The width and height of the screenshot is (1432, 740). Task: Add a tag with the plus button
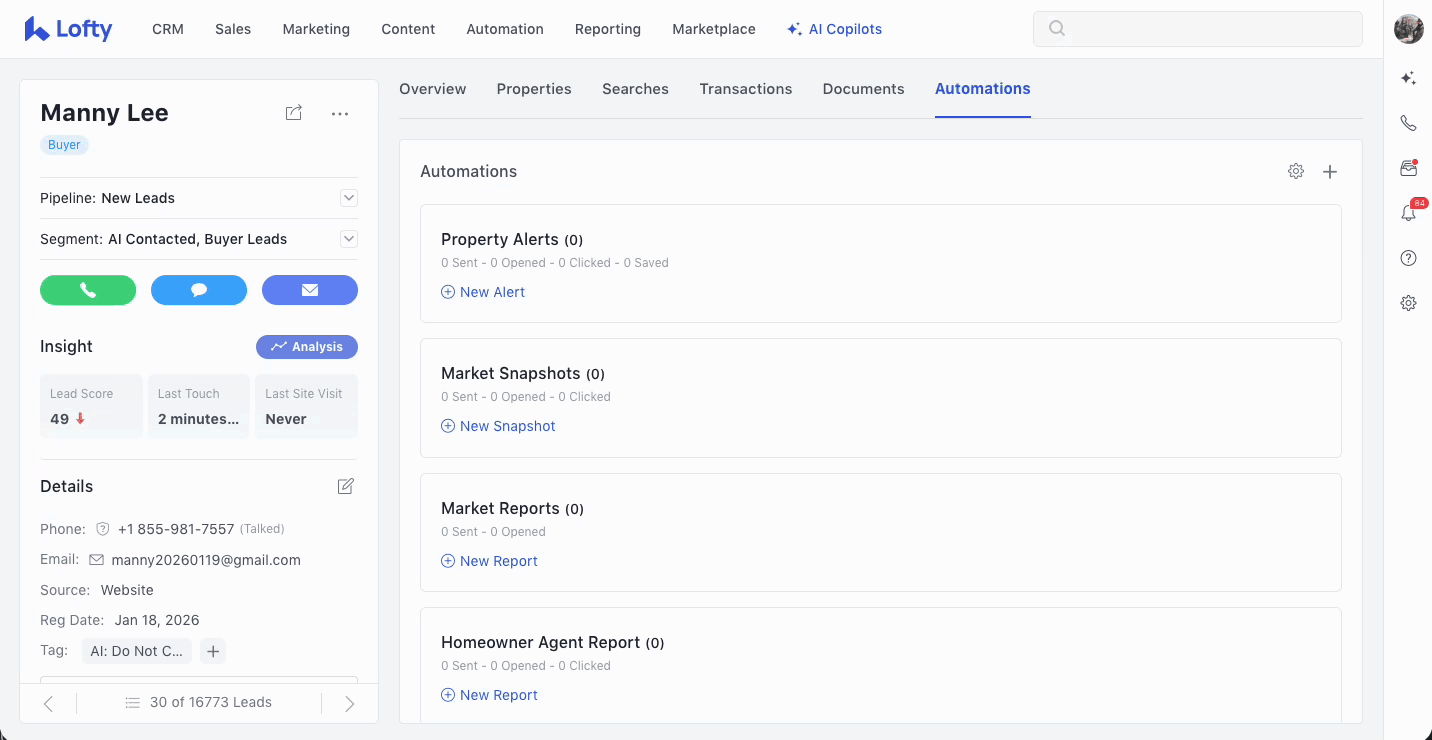[213, 651]
